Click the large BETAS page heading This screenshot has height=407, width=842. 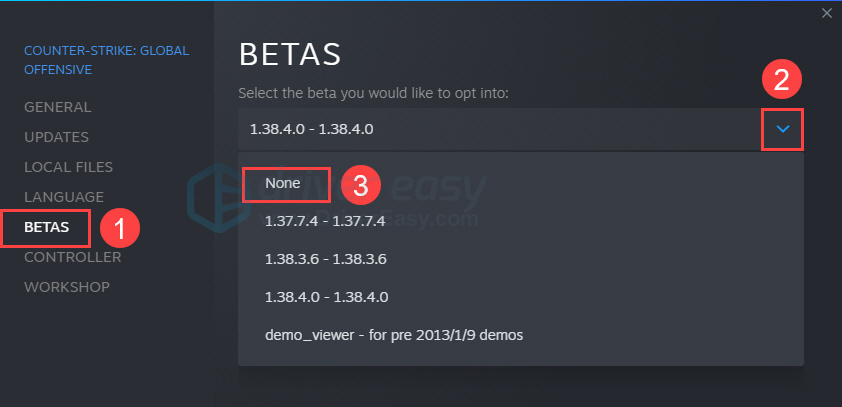pyautogui.click(x=290, y=54)
